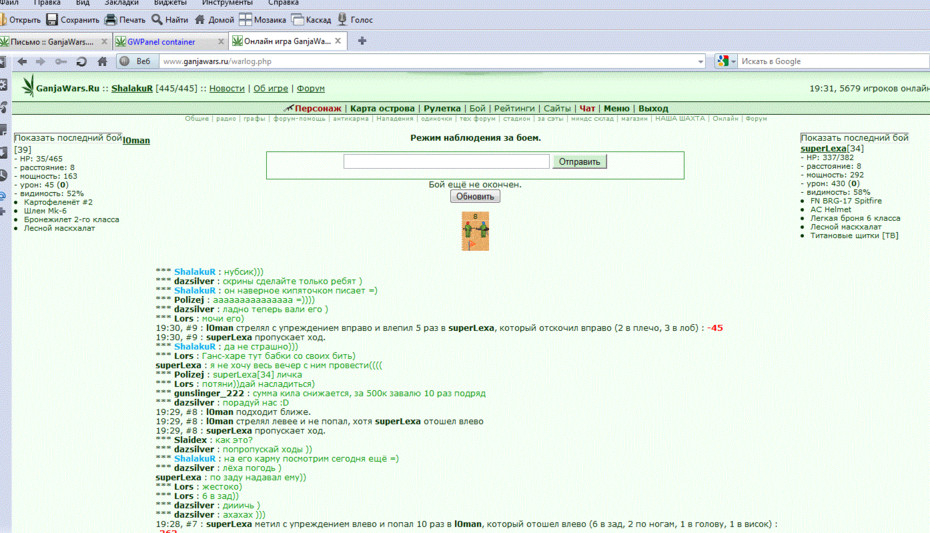Open the Справка menu

[284, 3]
